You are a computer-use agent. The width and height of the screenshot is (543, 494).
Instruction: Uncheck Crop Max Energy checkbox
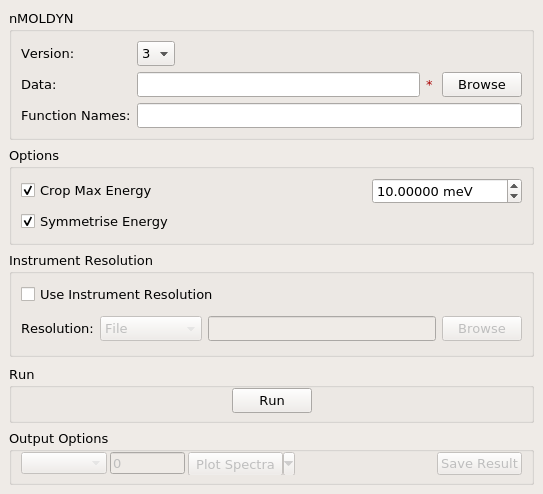[28, 190]
